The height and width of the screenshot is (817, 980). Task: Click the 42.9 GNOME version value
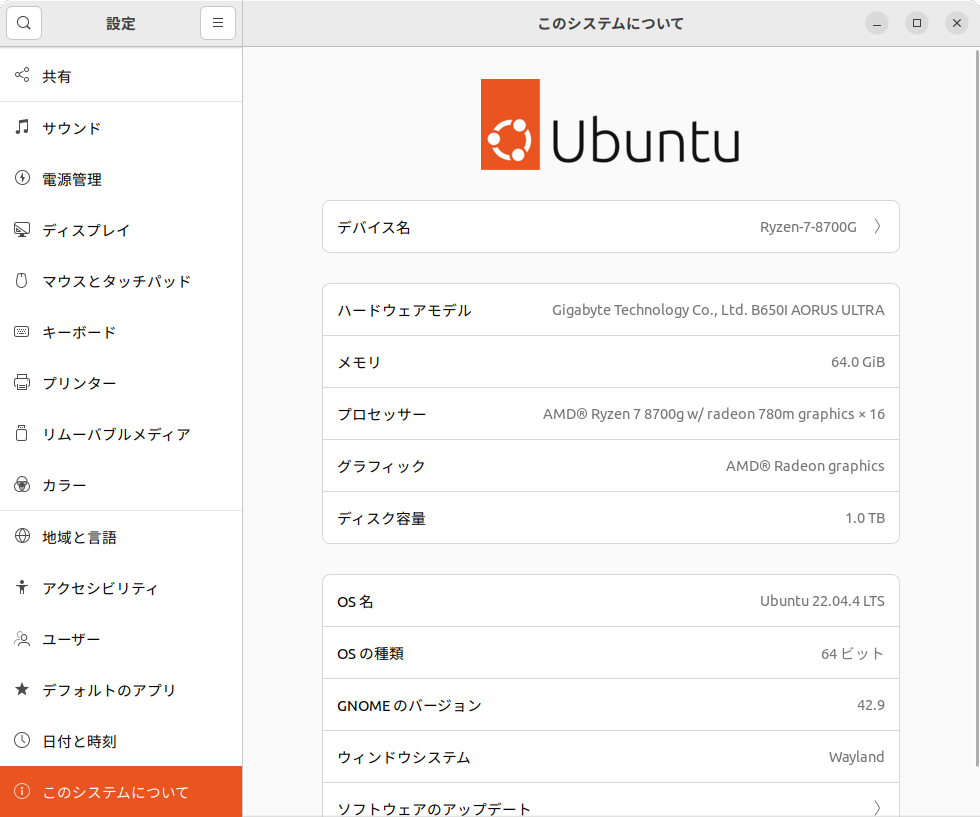871,705
